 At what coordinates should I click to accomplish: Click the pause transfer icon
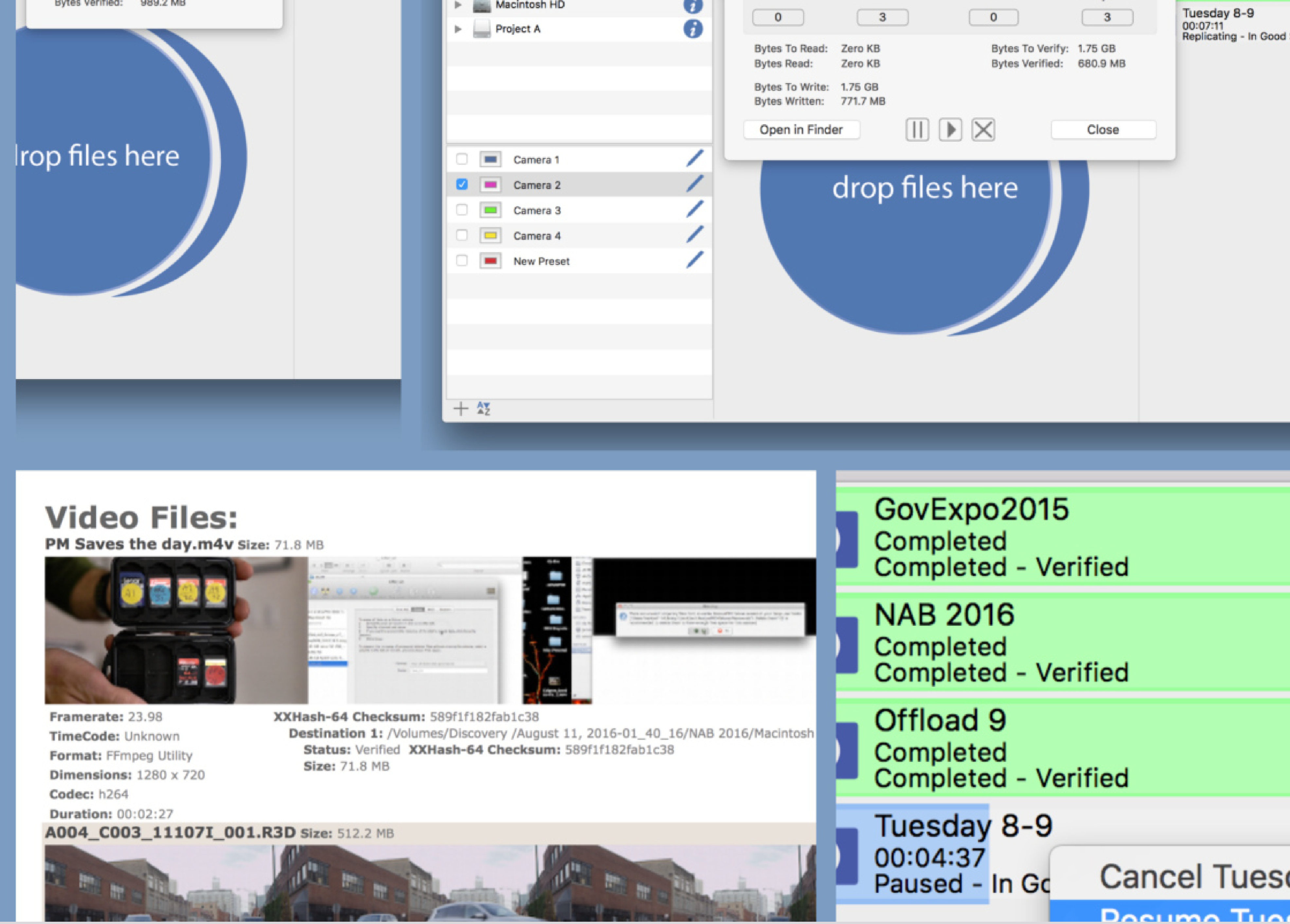(917, 130)
